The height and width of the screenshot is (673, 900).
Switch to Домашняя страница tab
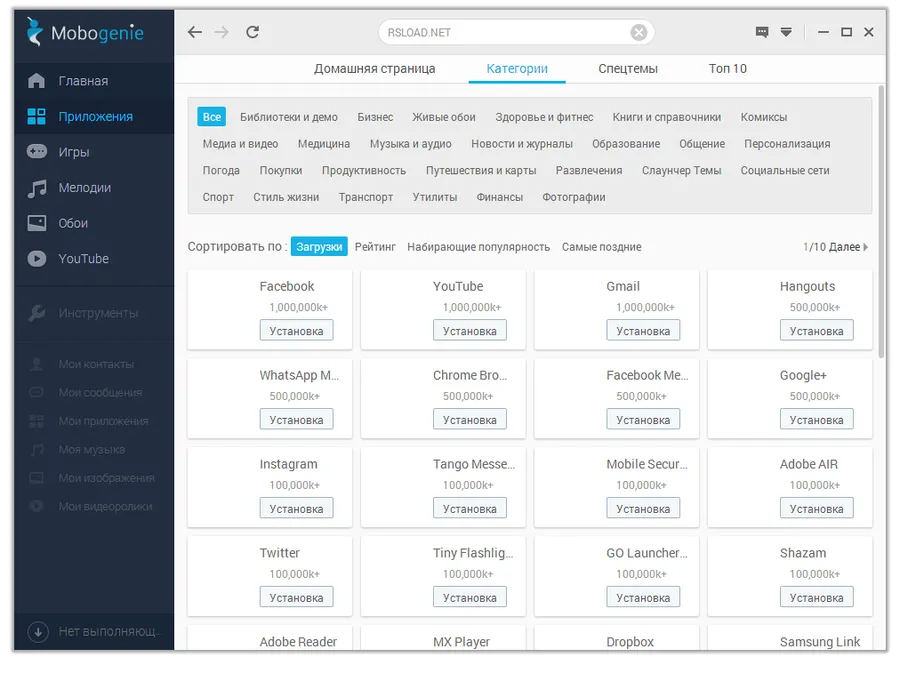pyautogui.click(x=374, y=69)
